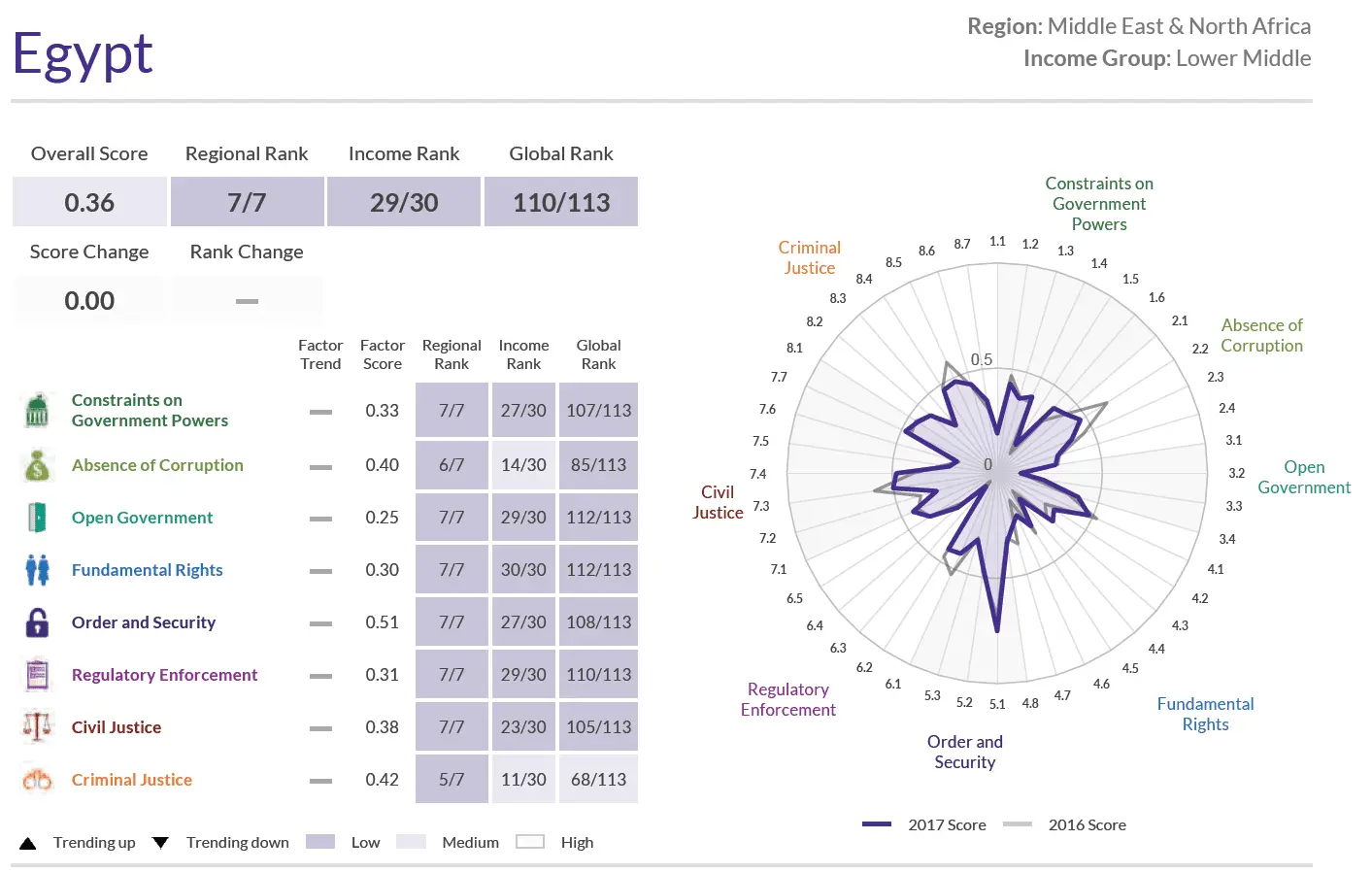This screenshot has height=873, width=1372.
Task: Select the Criminal Justice handcuffs icon
Action: 37,779
